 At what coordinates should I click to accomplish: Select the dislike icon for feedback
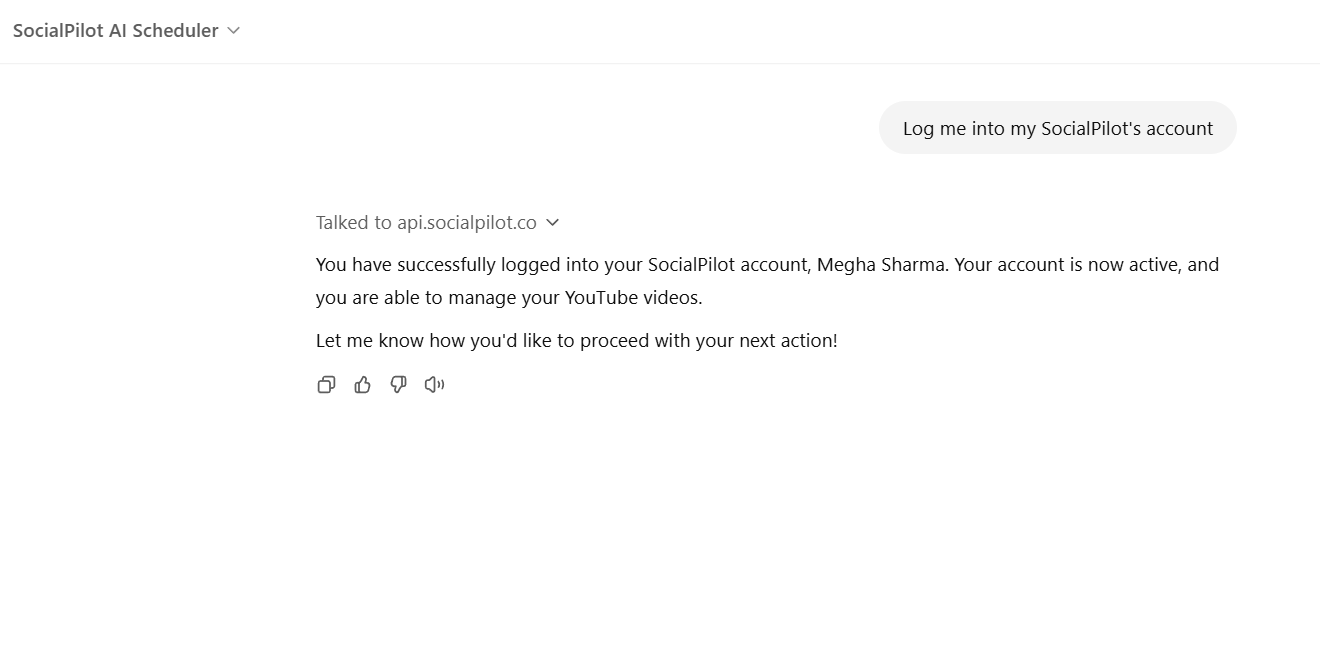click(398, 384)
